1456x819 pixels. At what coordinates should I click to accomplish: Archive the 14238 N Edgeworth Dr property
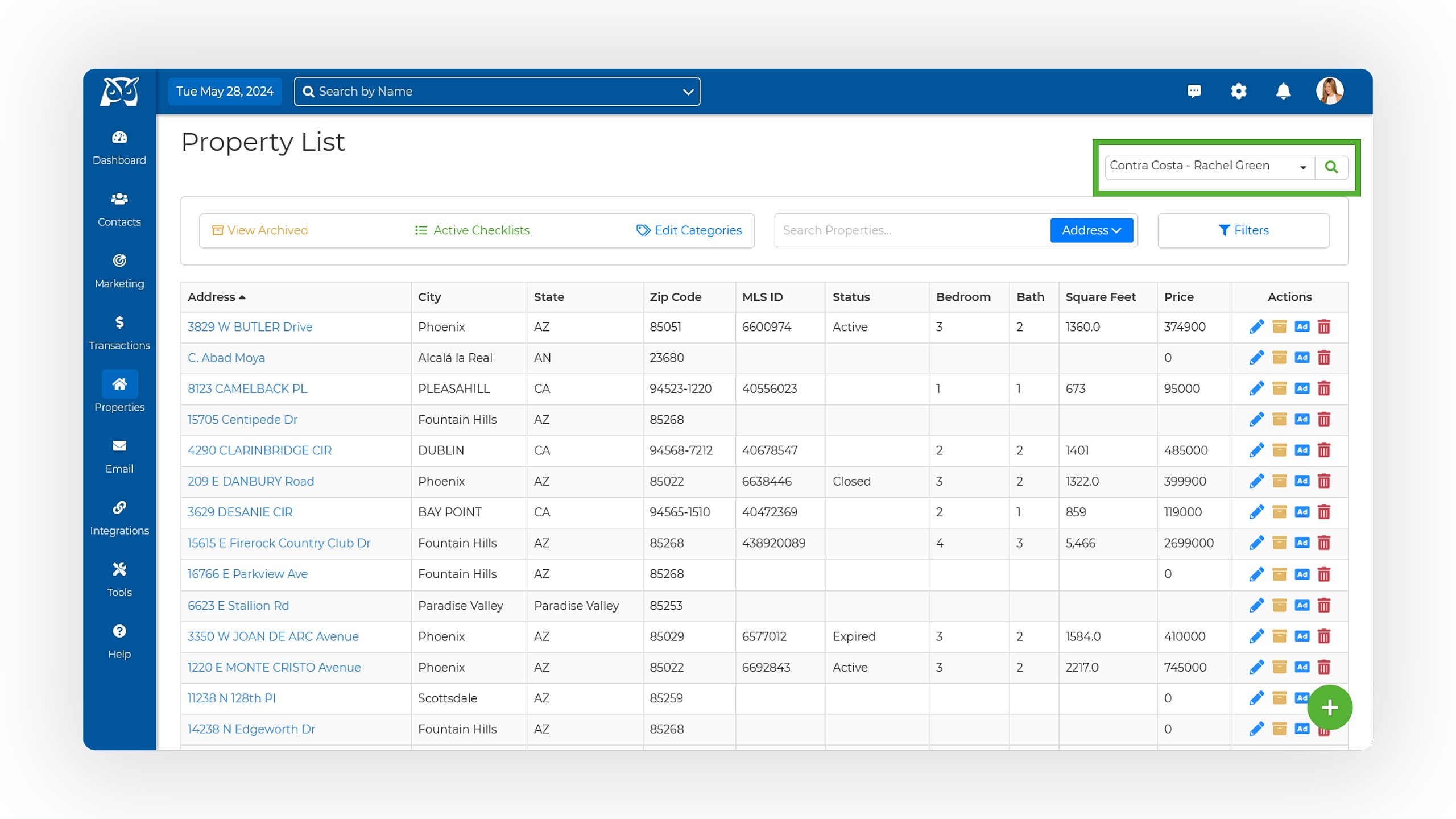pos(1279,729)
